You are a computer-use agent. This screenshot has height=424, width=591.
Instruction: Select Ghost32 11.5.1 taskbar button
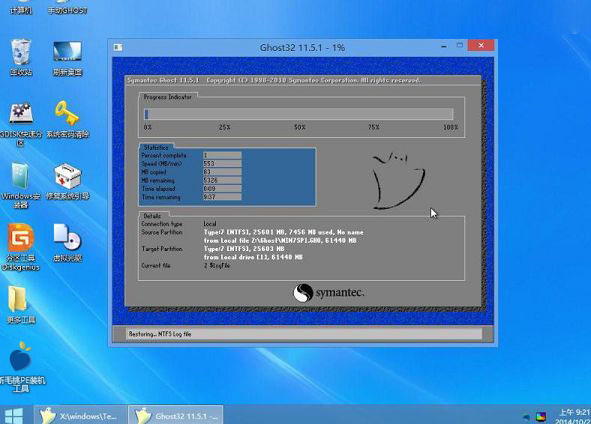point(176,415)
